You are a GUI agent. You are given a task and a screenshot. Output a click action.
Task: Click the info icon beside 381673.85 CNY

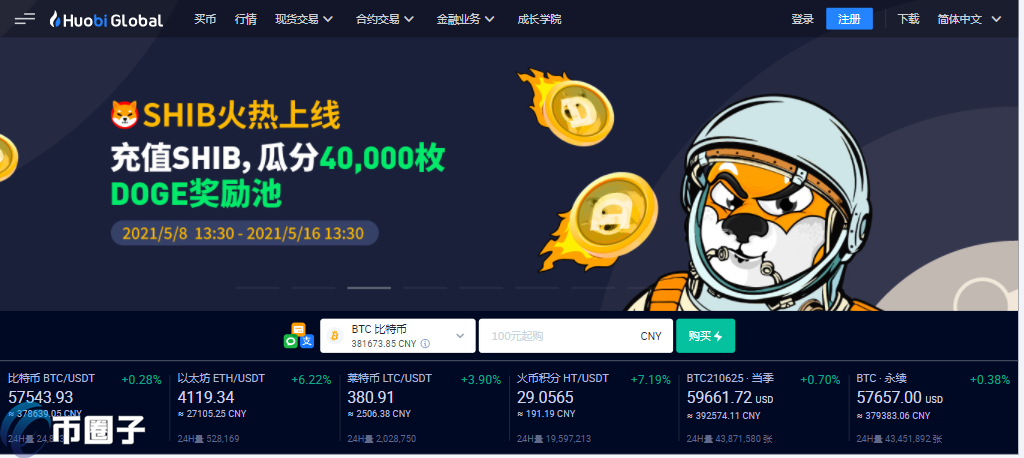click(x=425, y=343)
